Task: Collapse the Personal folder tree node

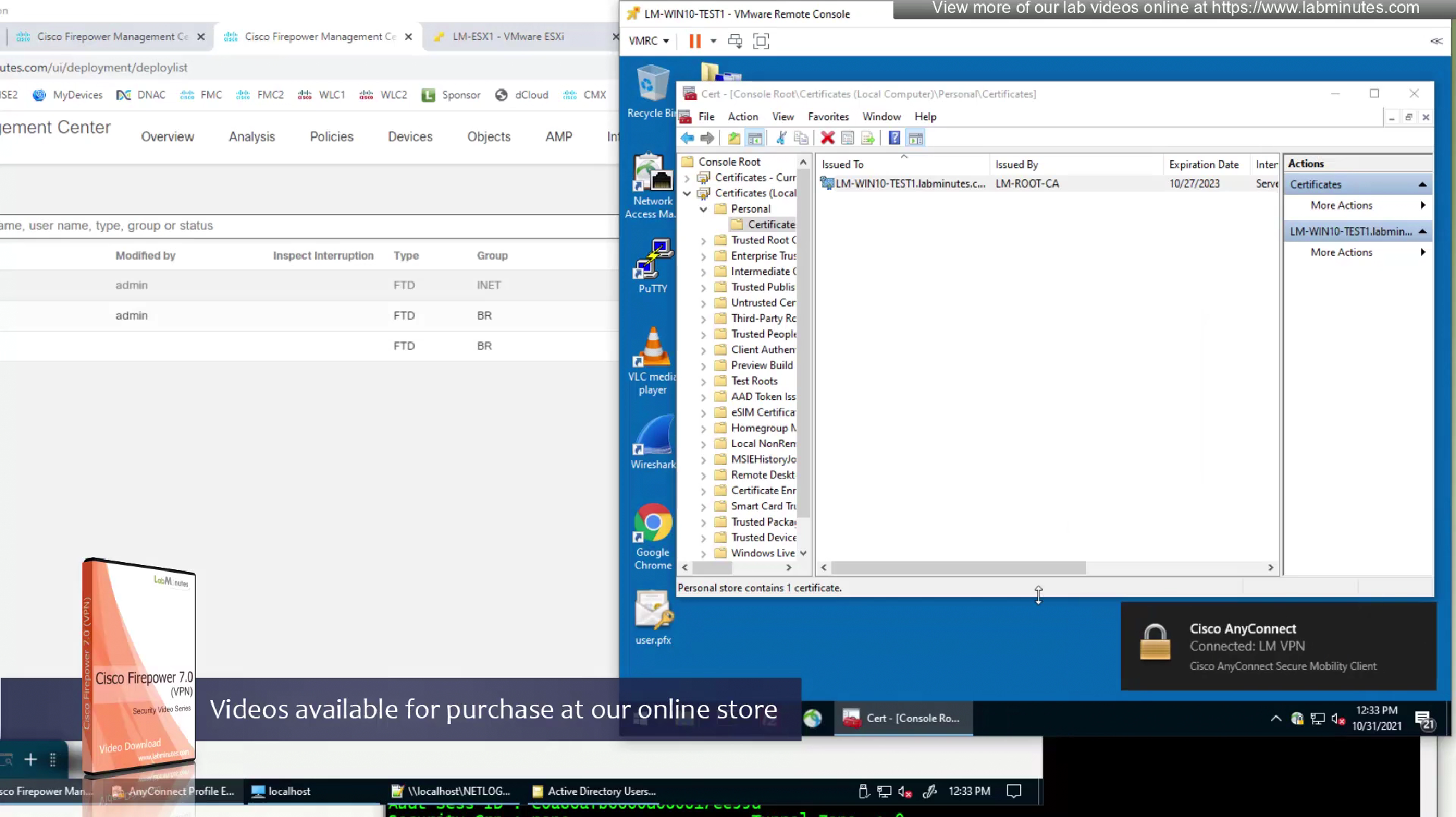Action: [x=703, y=209]
